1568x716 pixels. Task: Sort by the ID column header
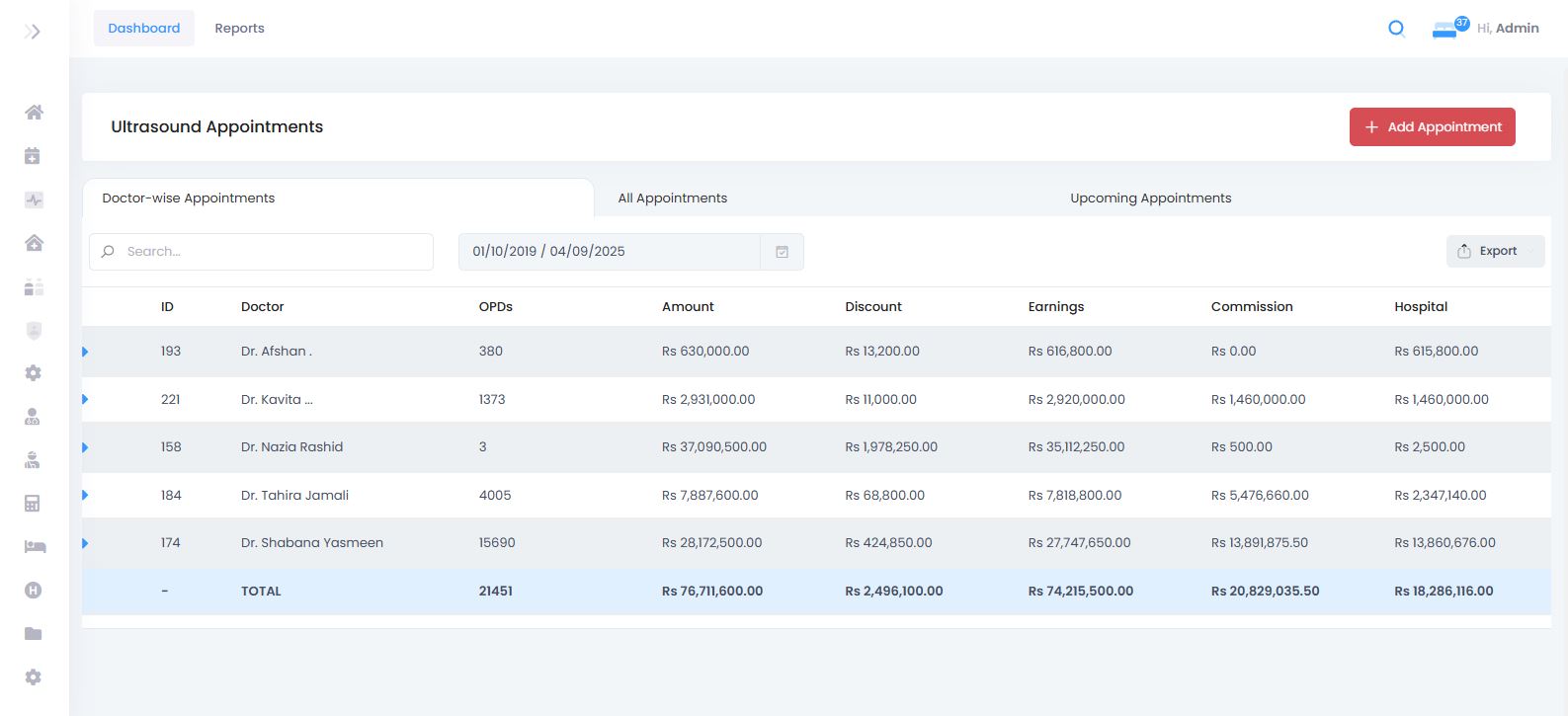pos(167,306)
